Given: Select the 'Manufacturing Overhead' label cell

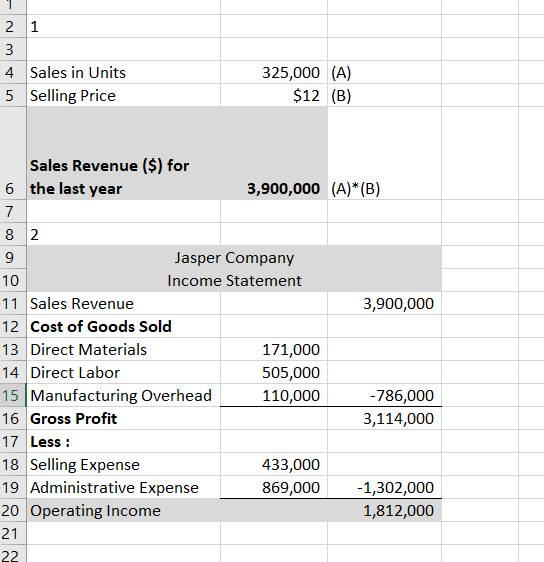Looking at the screenshot, I should [x=124, y=395].
